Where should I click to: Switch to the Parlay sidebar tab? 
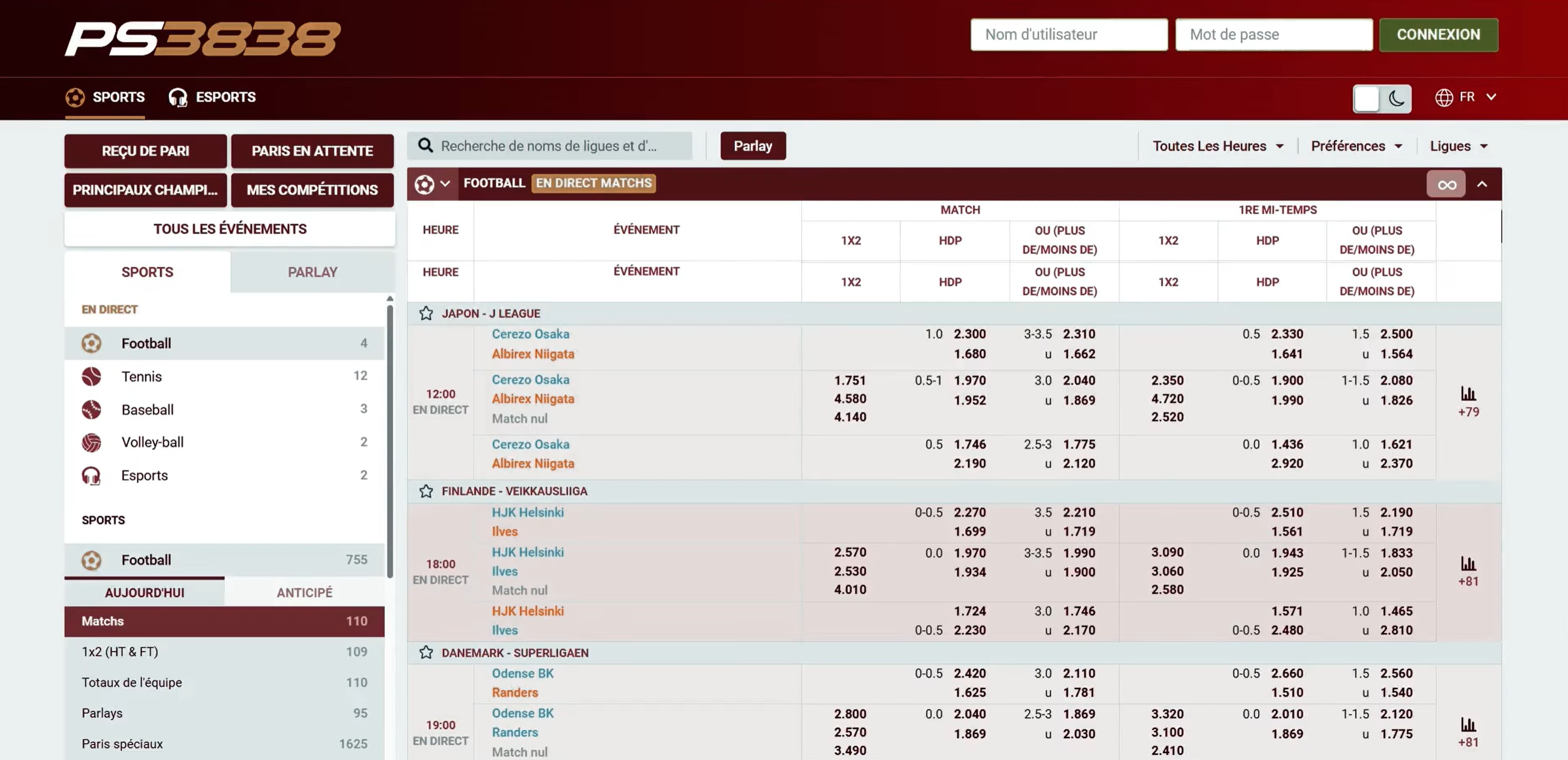pyautogui.click(x=312, y=272)
